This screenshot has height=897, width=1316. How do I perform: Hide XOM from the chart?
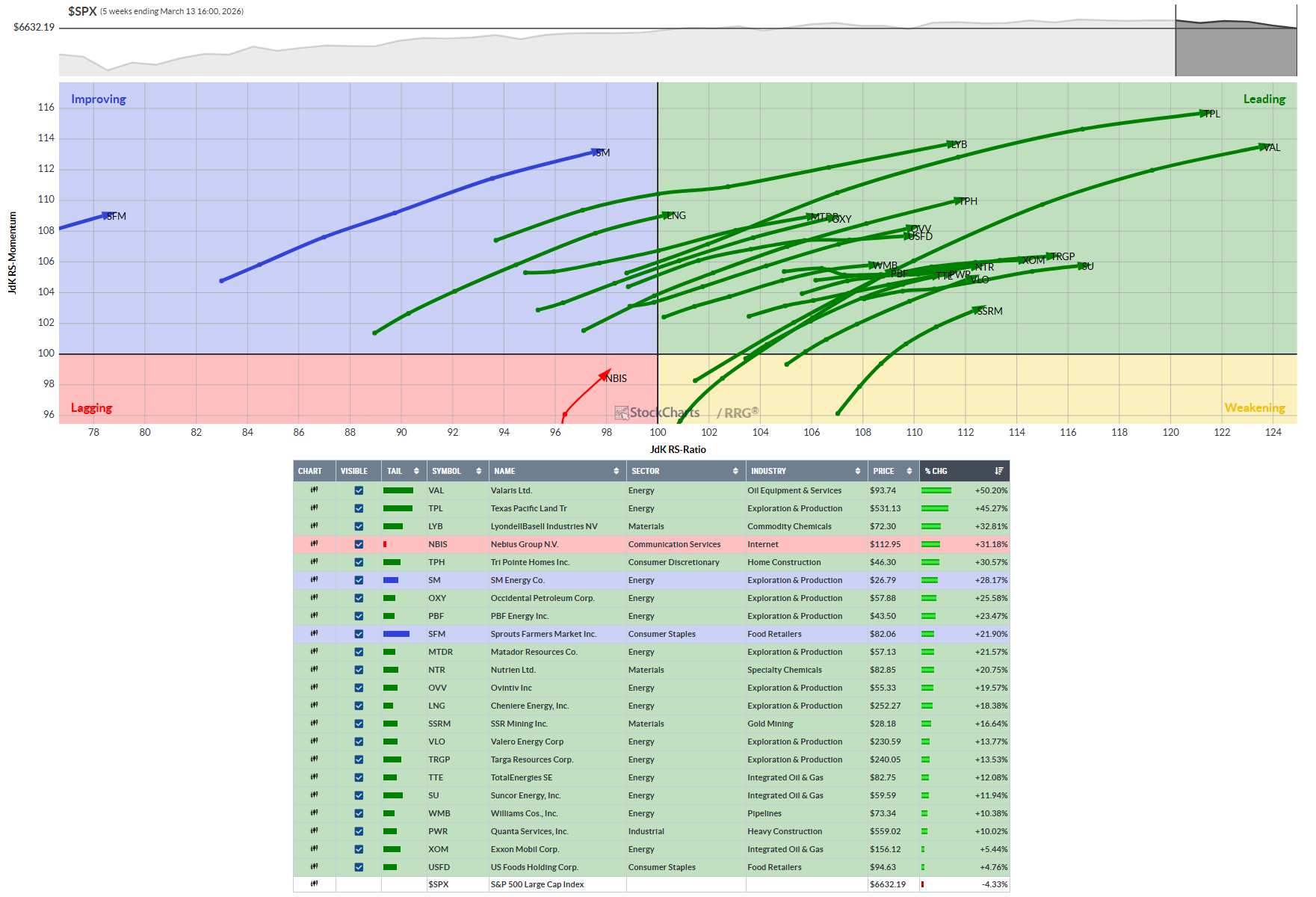pos(359,849)
